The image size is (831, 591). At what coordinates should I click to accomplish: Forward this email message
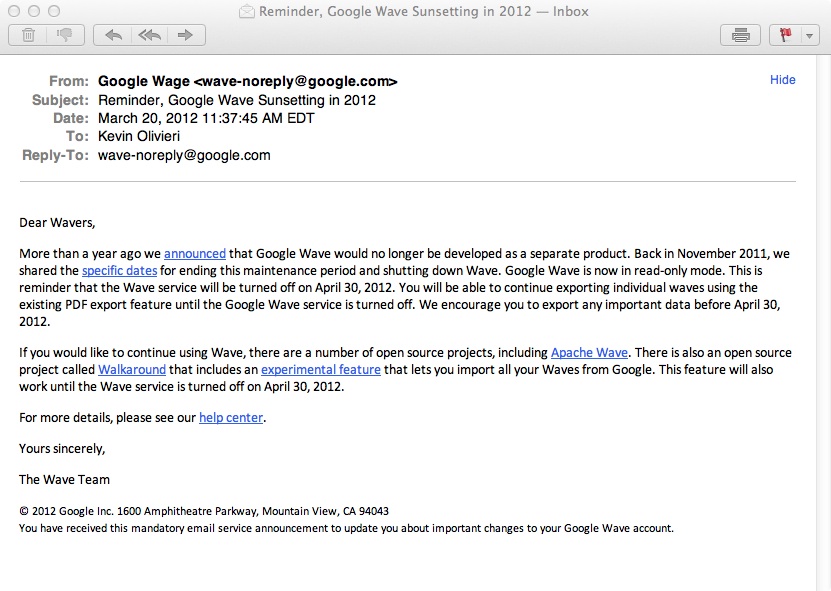point(185,35)
